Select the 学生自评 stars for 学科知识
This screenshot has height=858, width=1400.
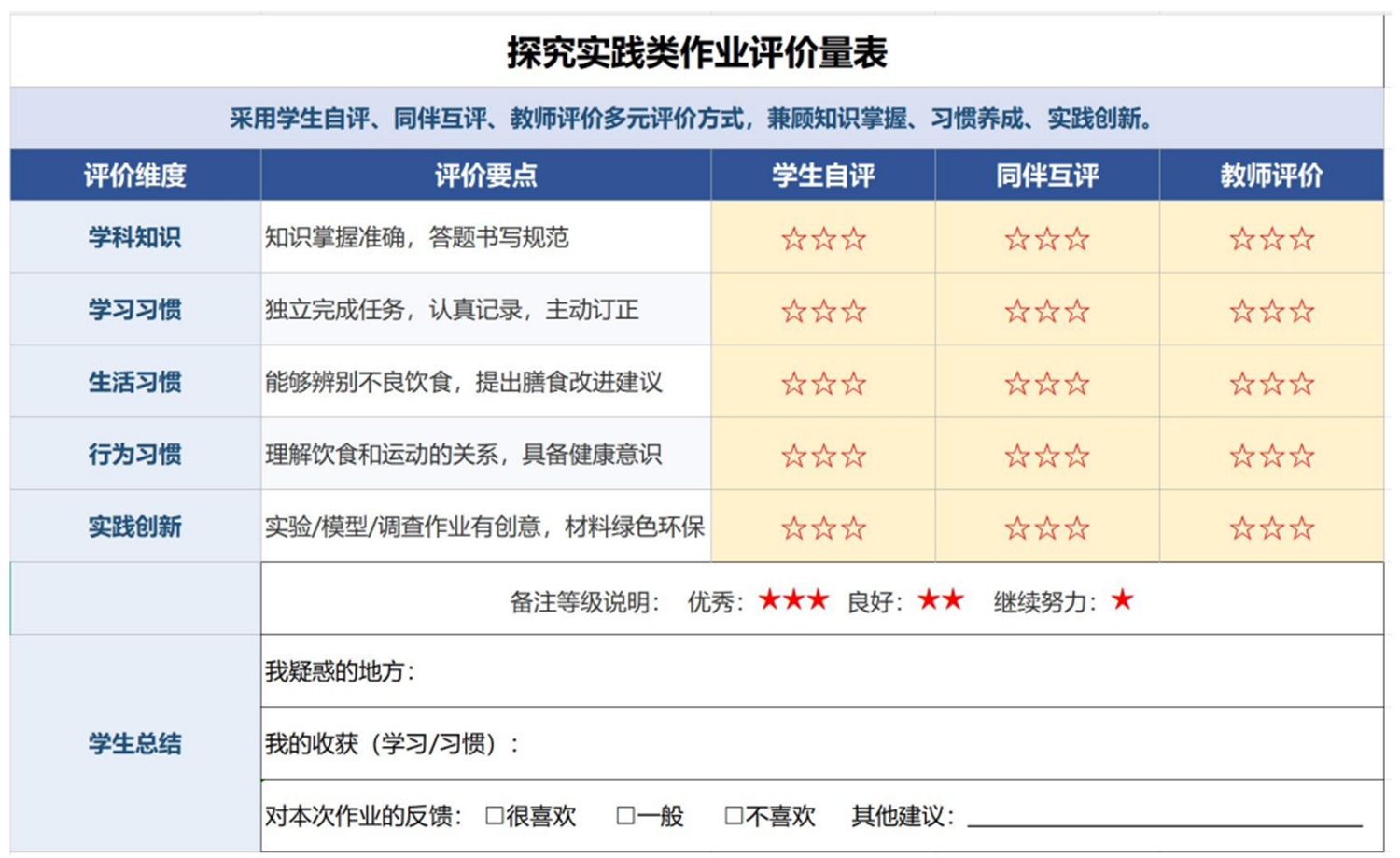pyautogui.click(x=823, y=239)
